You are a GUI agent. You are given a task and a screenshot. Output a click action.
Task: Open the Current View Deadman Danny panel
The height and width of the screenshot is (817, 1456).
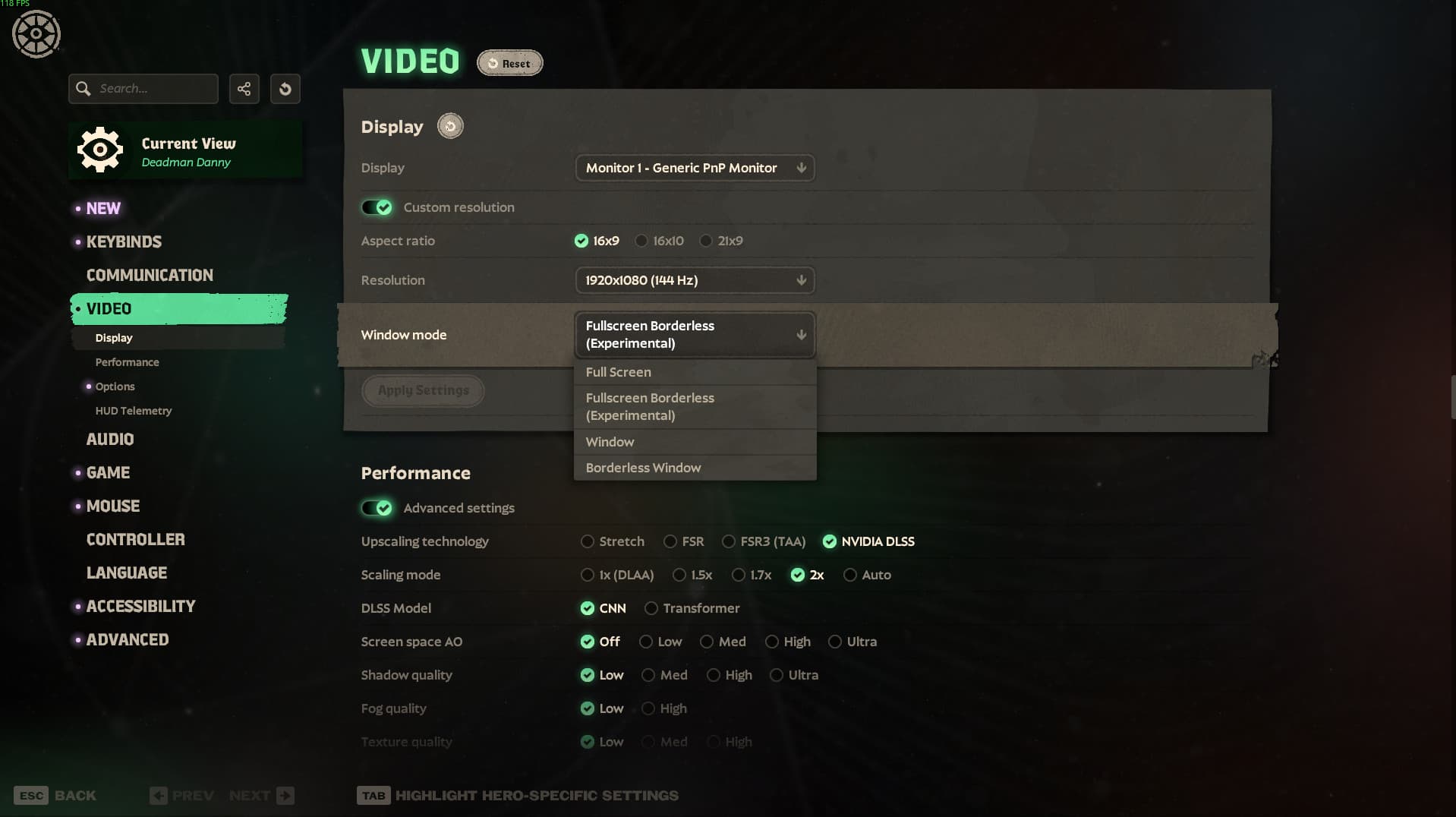185,150
